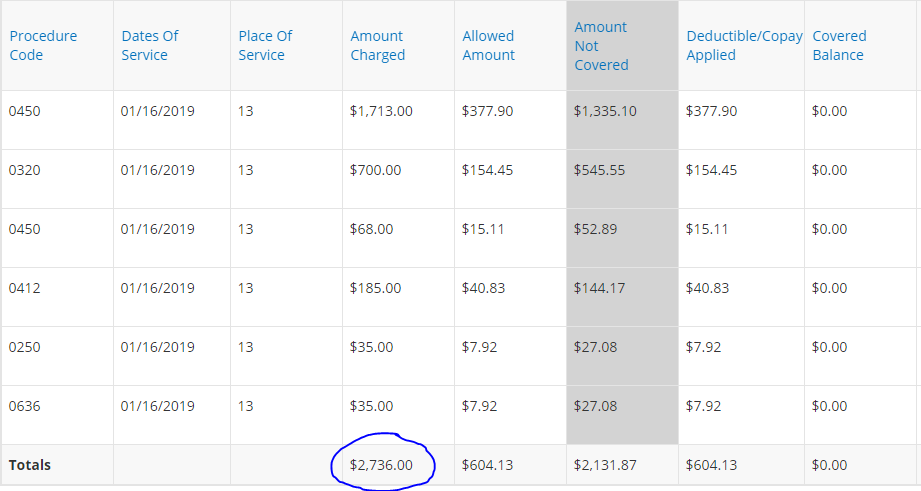Click the Covered Balance column header

point(839,46)
